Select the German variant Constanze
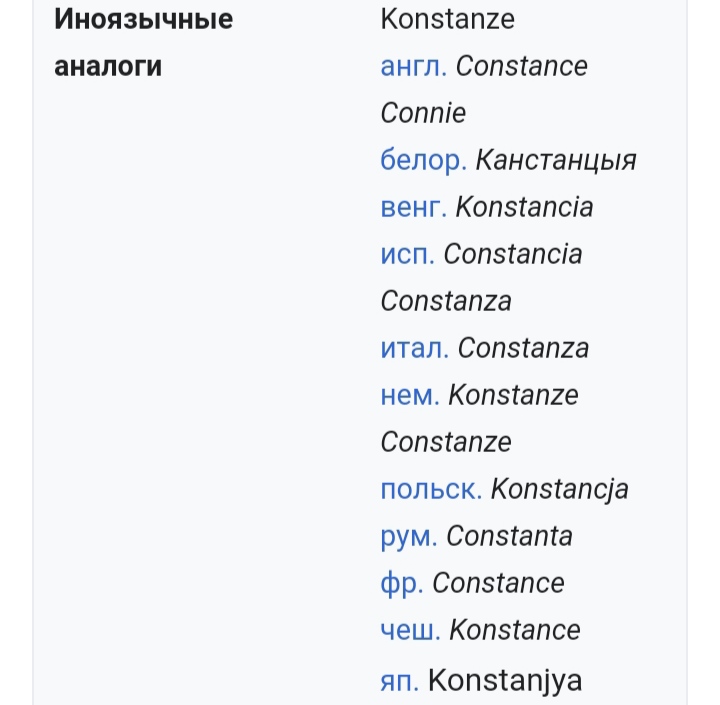 tap(446, 443)
